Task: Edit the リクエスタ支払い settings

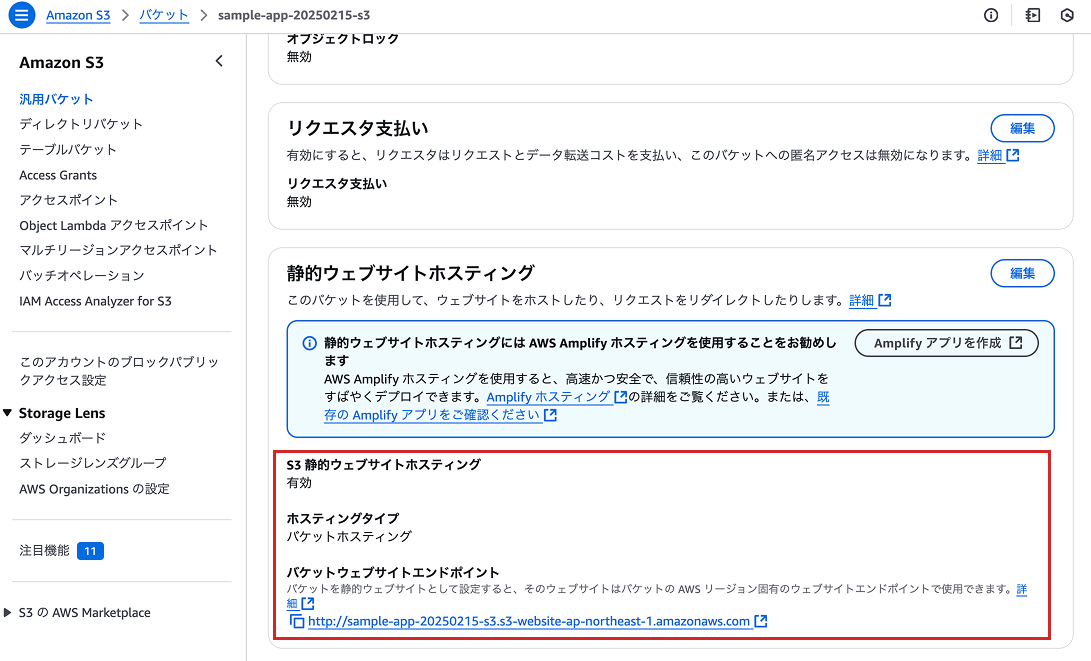Action: (x=1022, y=128)
